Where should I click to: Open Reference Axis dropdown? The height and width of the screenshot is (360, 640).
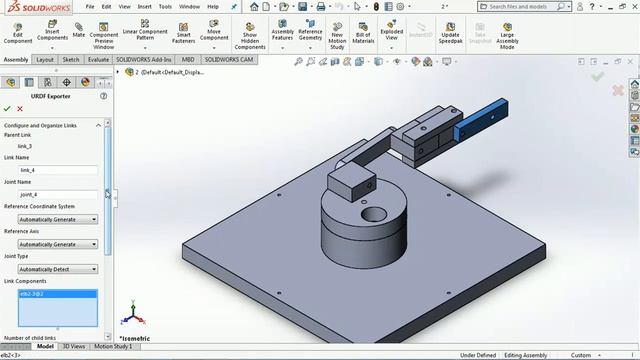click(x=58, y=244)
